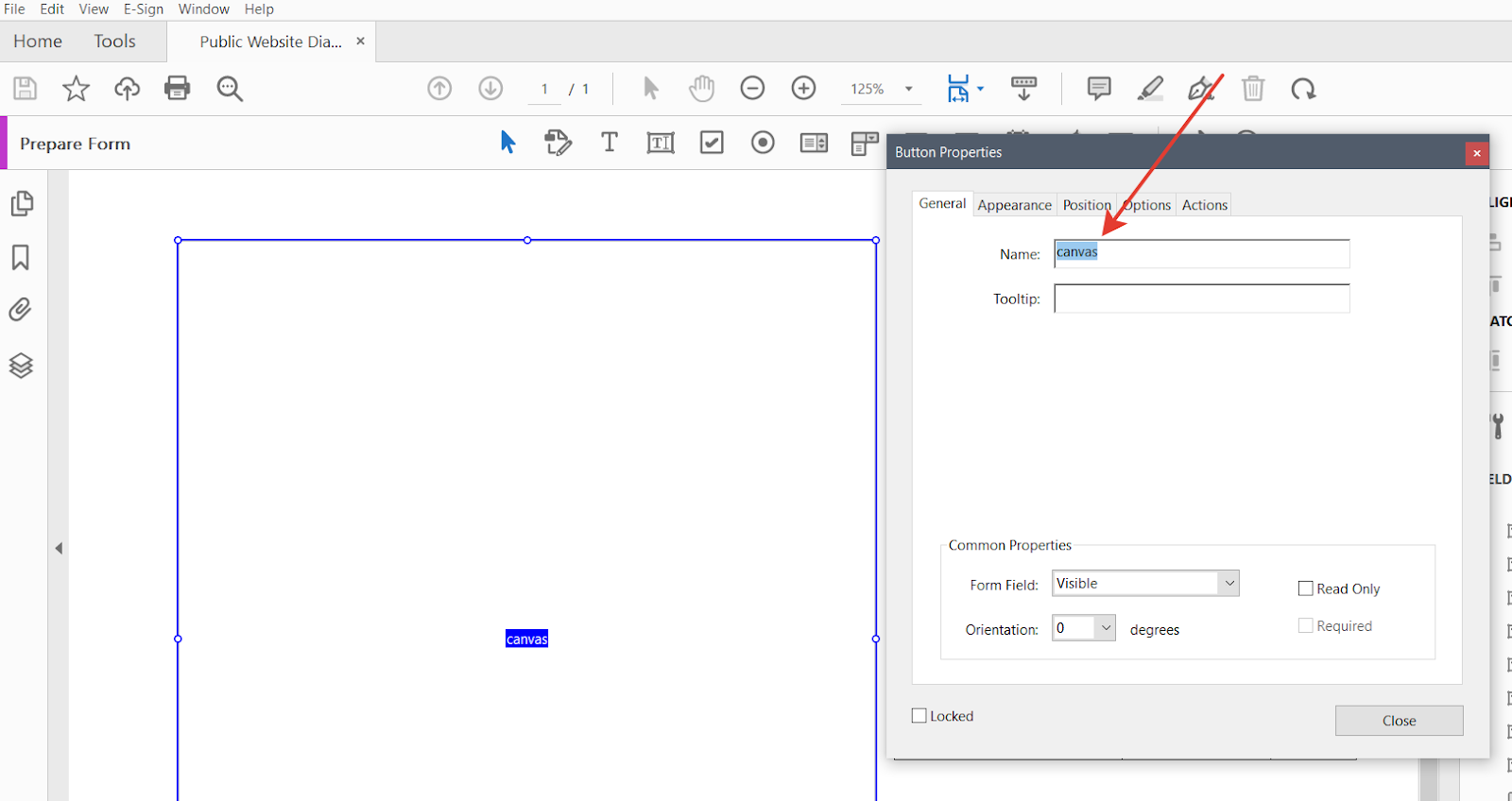1512x801 pixels.
Task: Check the Required checkbox
Action: (x=1306, y=626)
